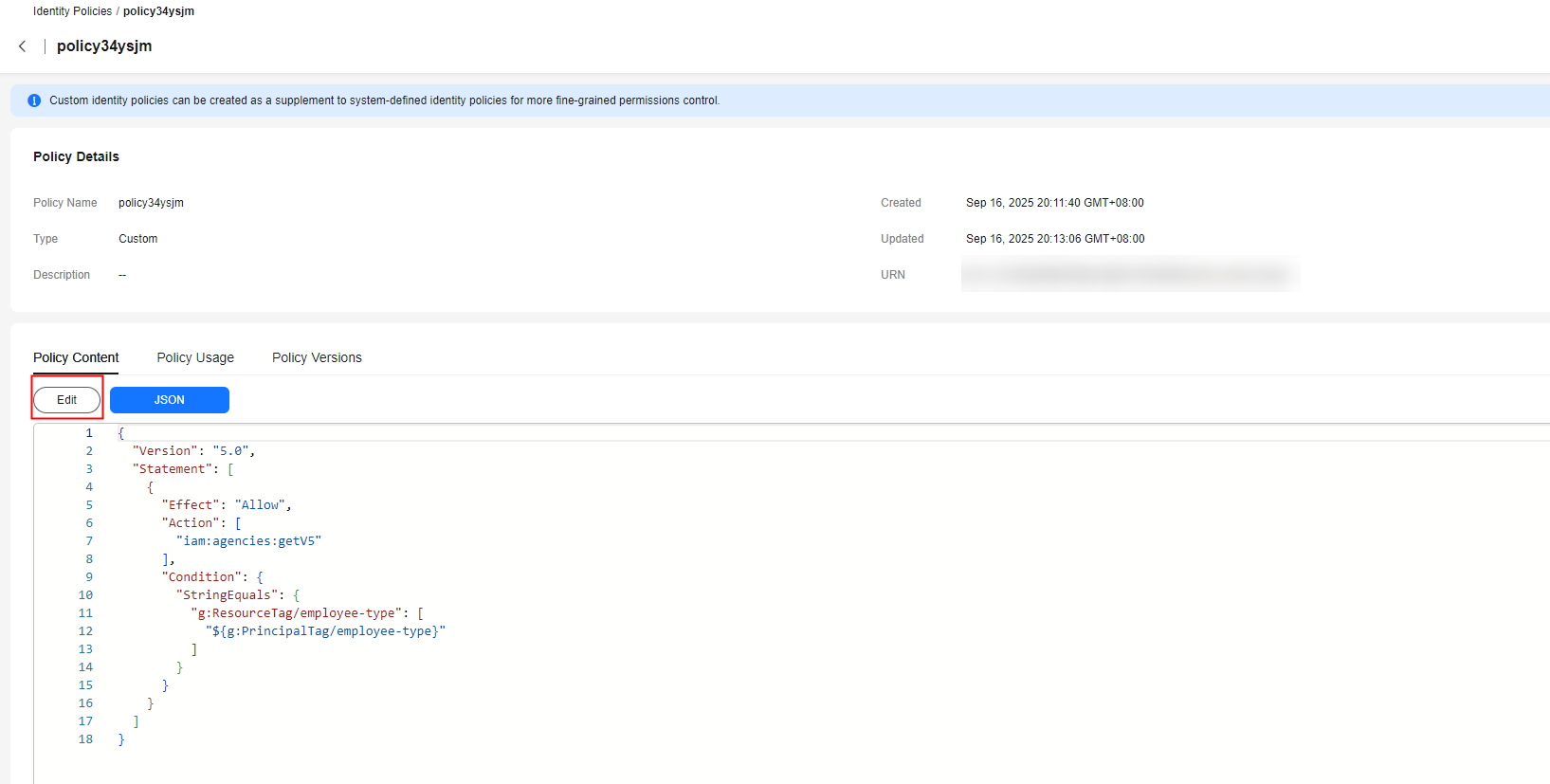Click the Updated timestamp Sep 16, 2025 20:13:06
The height and width of the screenshot is (784, 1550).
[x=1055, y=239]
